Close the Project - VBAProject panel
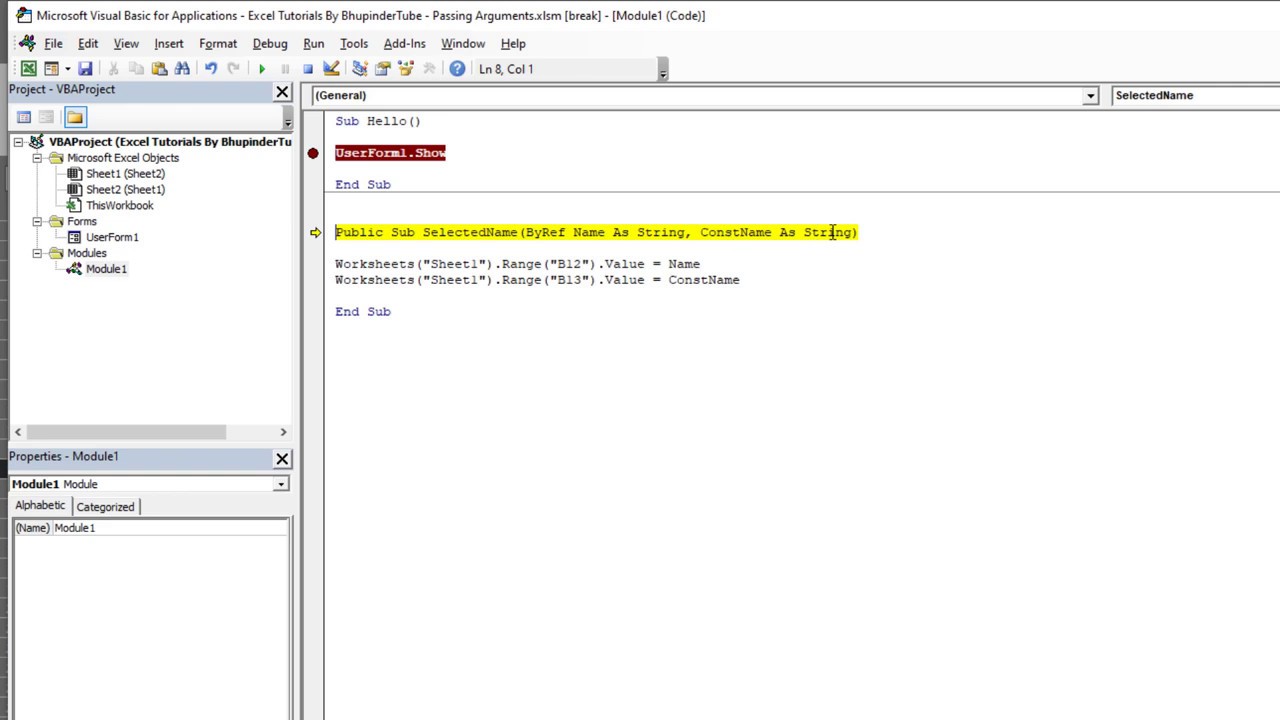 click(282, 92)
